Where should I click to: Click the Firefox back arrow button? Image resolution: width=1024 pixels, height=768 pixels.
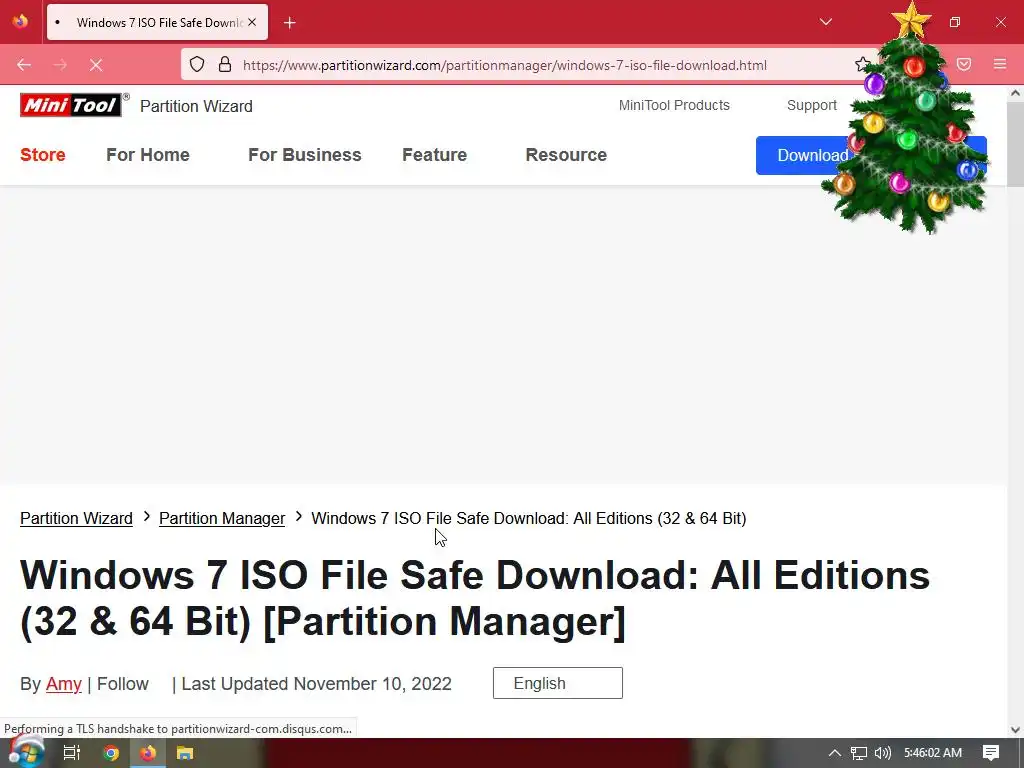24,65
